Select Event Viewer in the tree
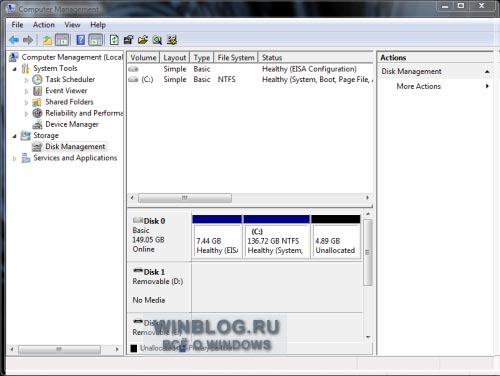Viewport: 500px width, 376px height. click(66, 91)
